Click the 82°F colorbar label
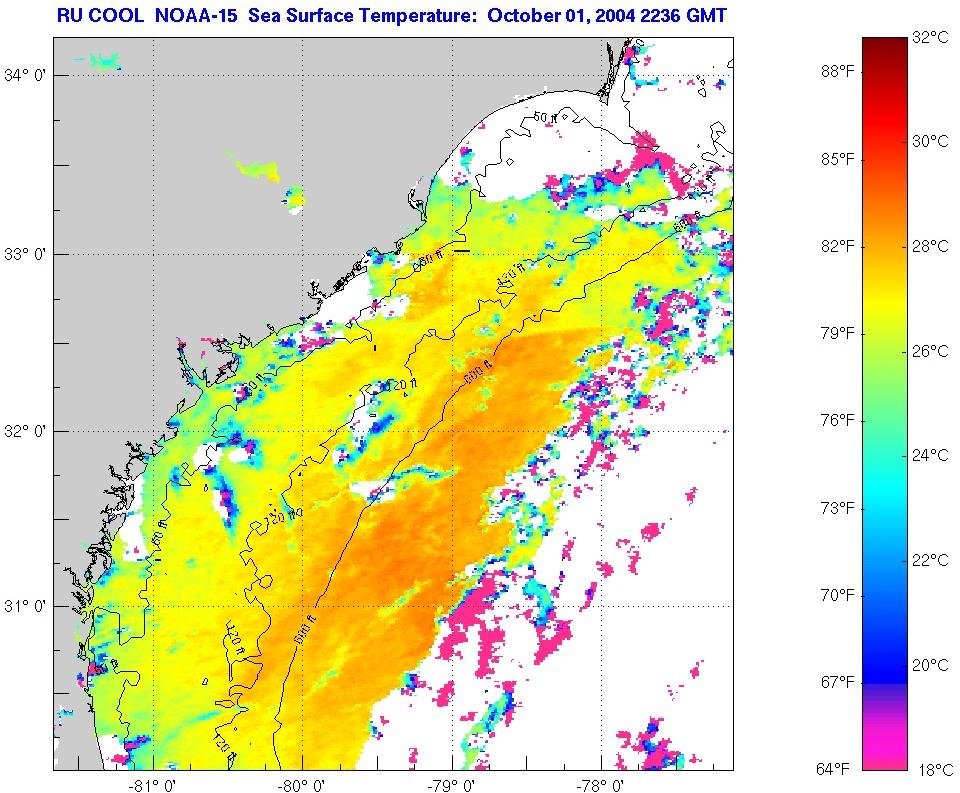This screenshot has width=960, height=793. click(838, 246)
